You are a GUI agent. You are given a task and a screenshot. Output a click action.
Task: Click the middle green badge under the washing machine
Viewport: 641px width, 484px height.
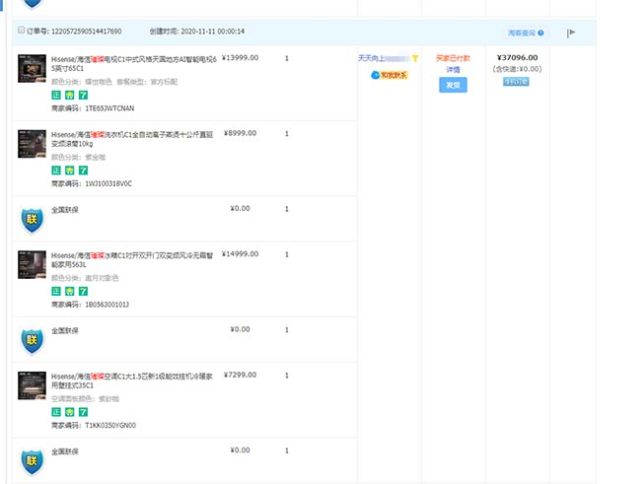[70, 170]
